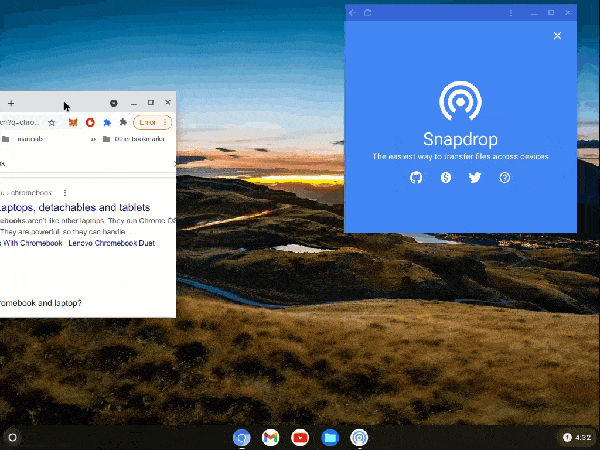Open the manuals bookmark folder
The width and height of the screenshot is (600, 450).
(22, 139)
